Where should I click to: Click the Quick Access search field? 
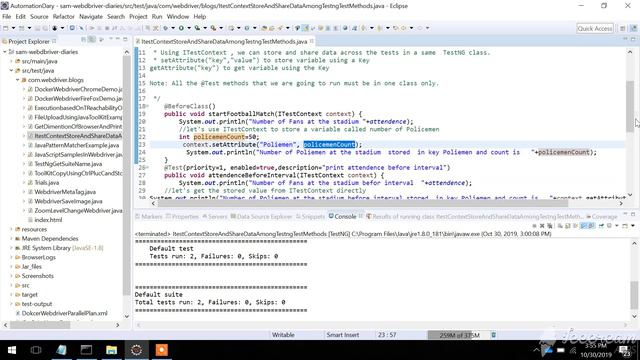tap(595, 28)
